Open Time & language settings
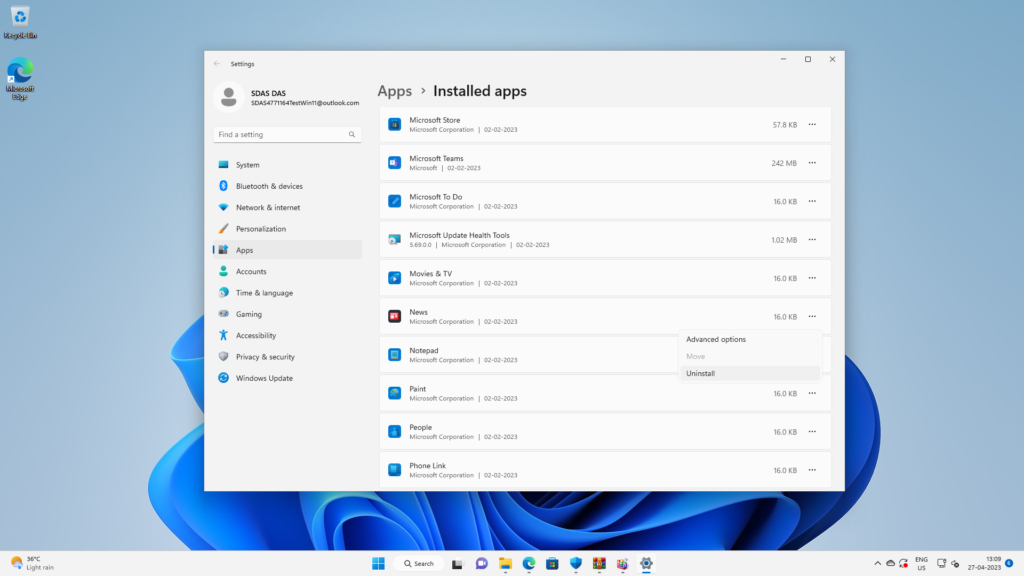The width and height of the screenshot is (1024, 576). (x=287, y=293)
